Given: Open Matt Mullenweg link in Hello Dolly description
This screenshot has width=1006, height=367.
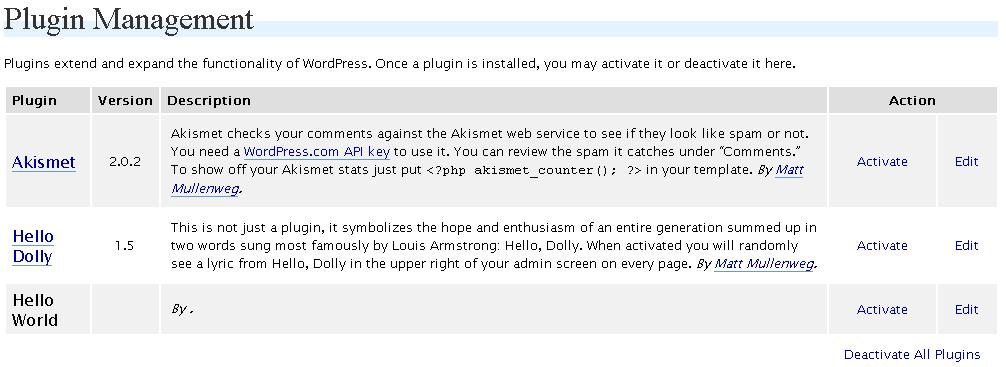Looking at the screenshot, I should tap(763, 264).
